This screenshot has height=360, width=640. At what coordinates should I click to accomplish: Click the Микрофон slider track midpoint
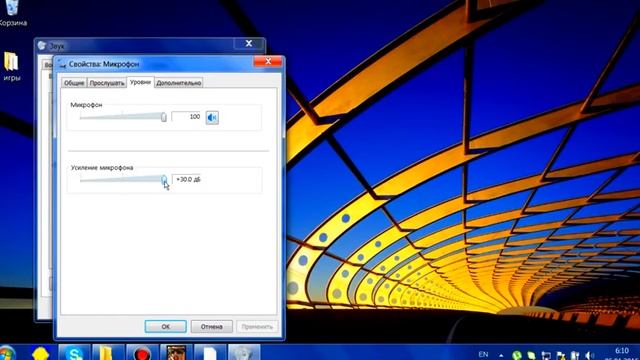pos(122,117)
